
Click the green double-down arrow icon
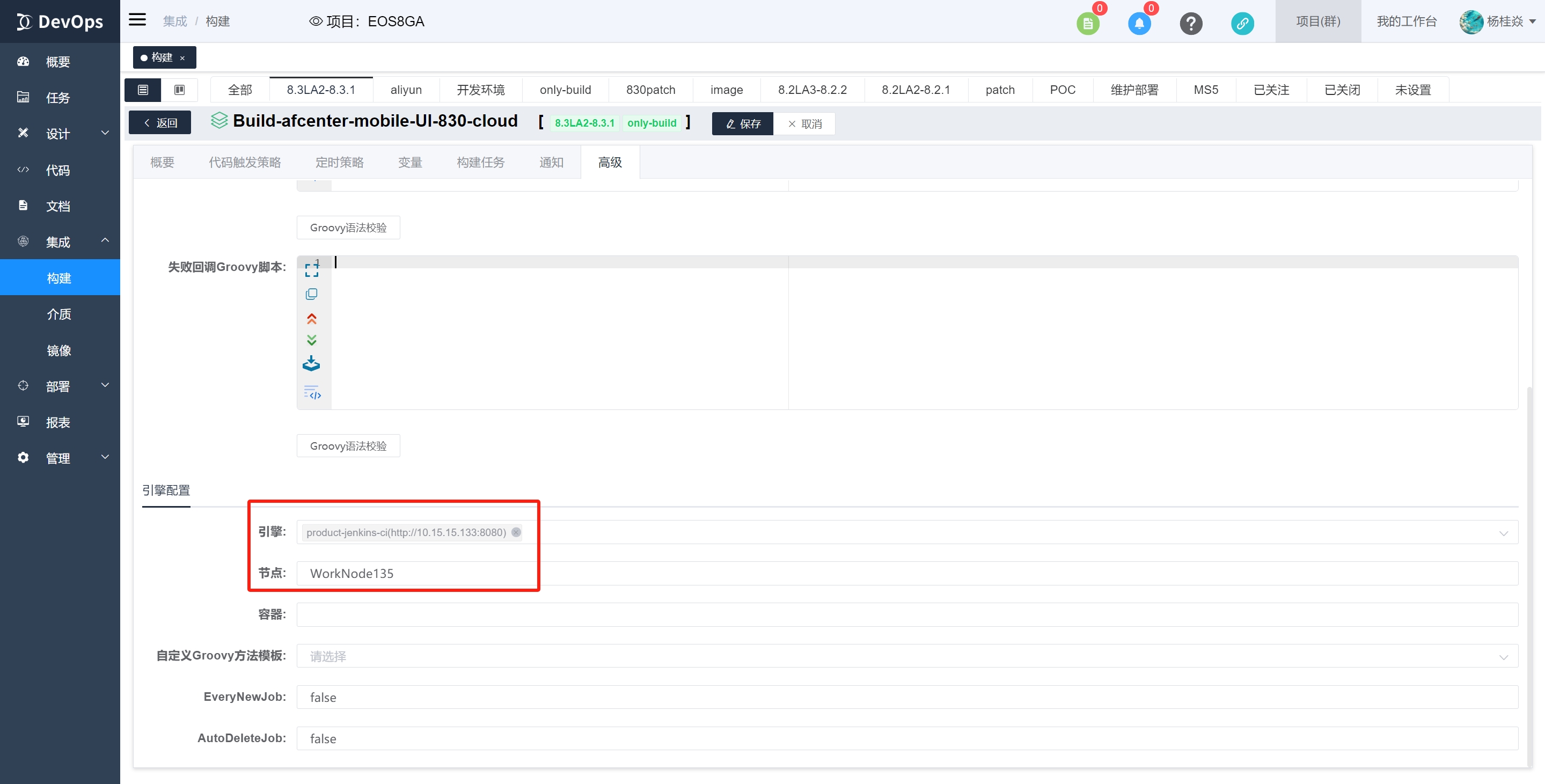(x=311, y=340)
